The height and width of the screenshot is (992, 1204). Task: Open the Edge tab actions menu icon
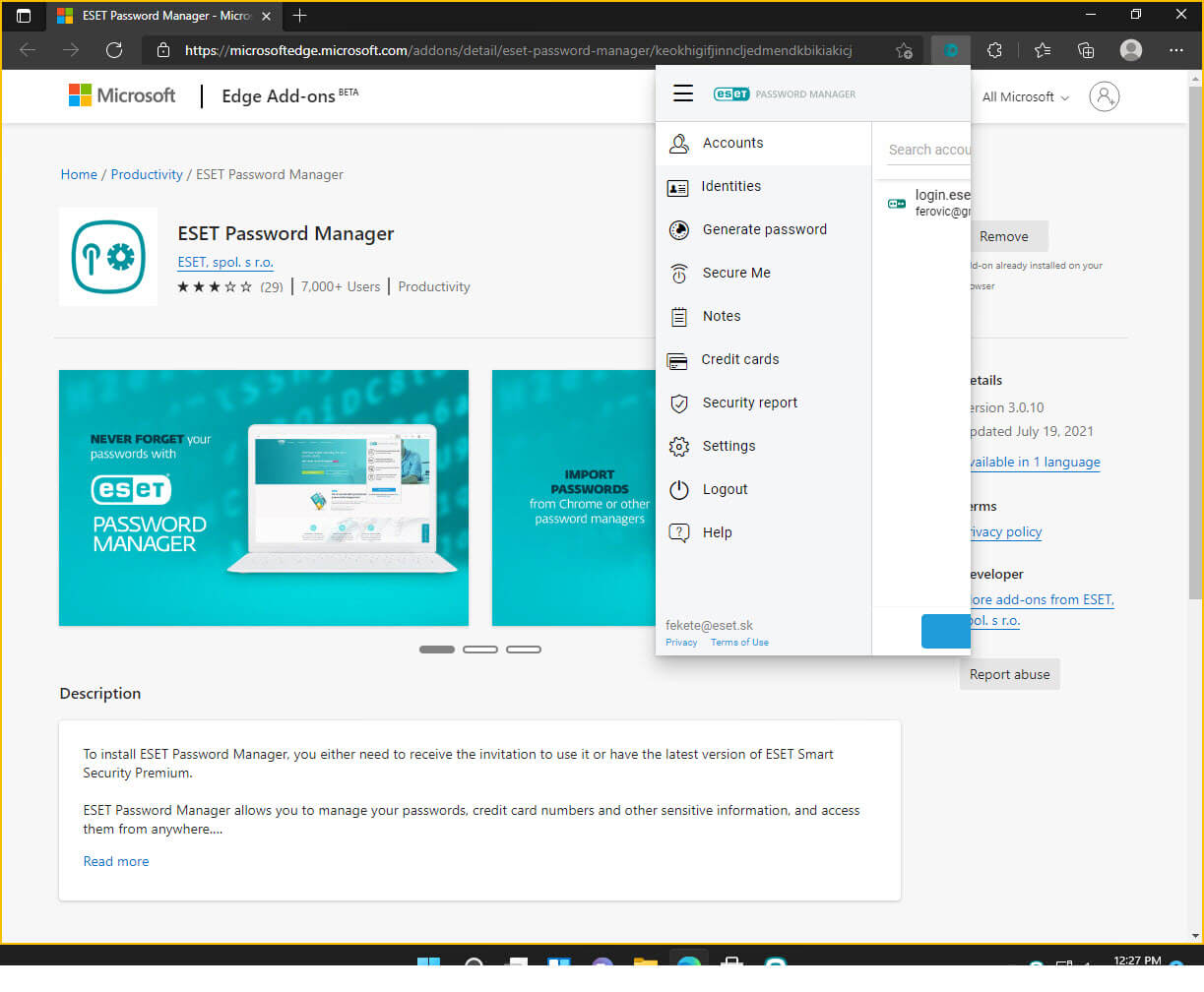coord(25,16)
